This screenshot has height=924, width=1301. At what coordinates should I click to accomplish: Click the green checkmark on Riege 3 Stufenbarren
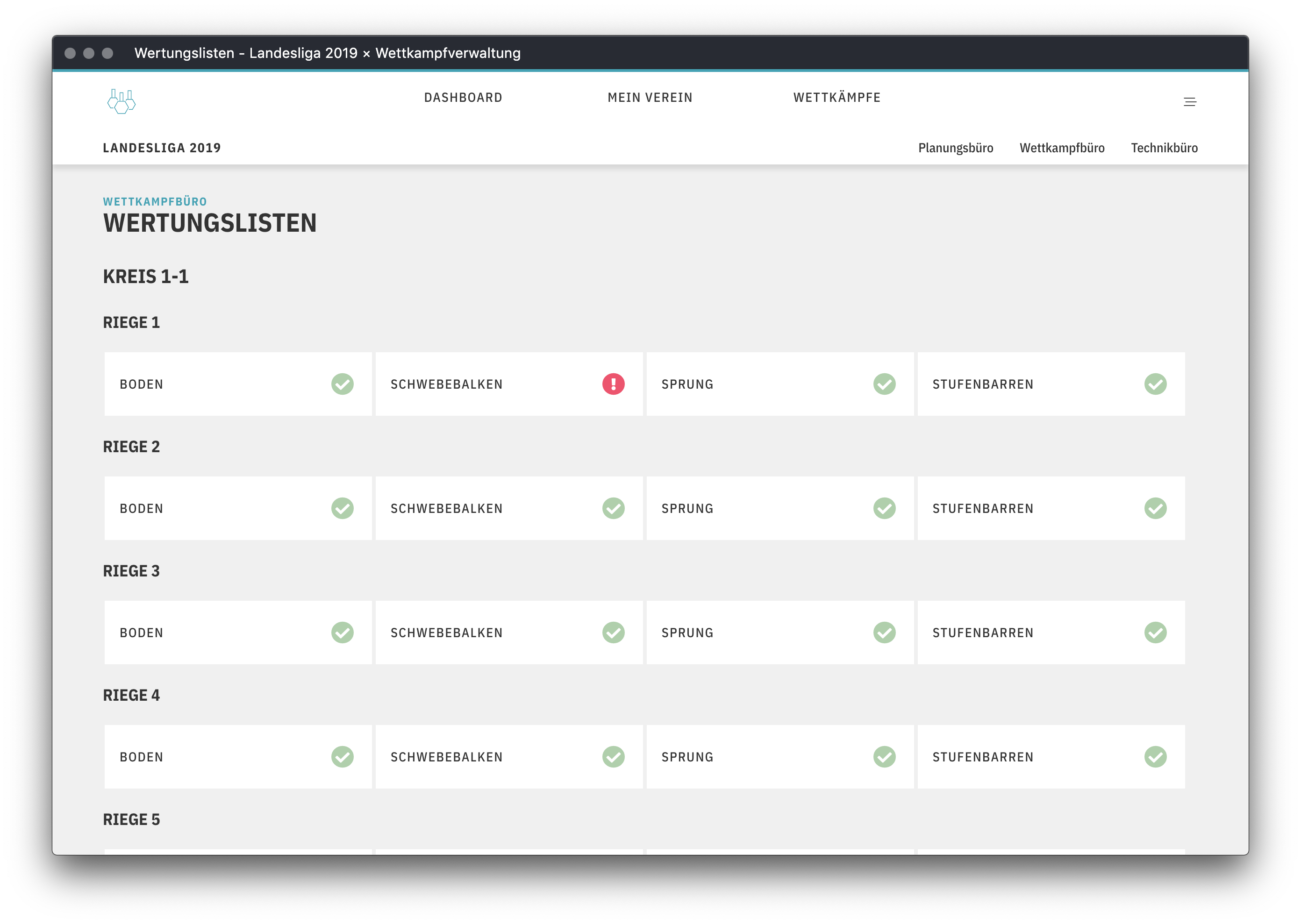point(1155,632)
